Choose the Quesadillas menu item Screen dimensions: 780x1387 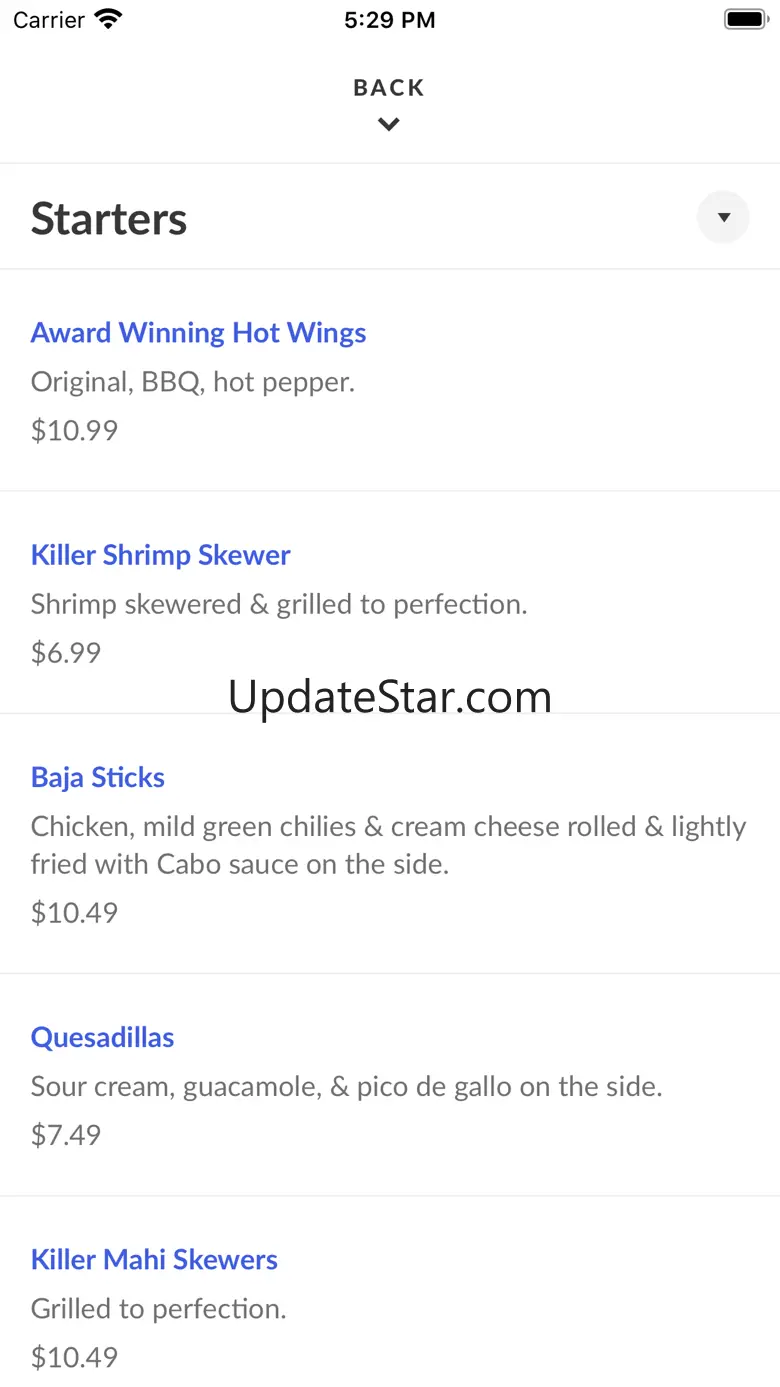pyautogui.click(x=102, y=1037)
